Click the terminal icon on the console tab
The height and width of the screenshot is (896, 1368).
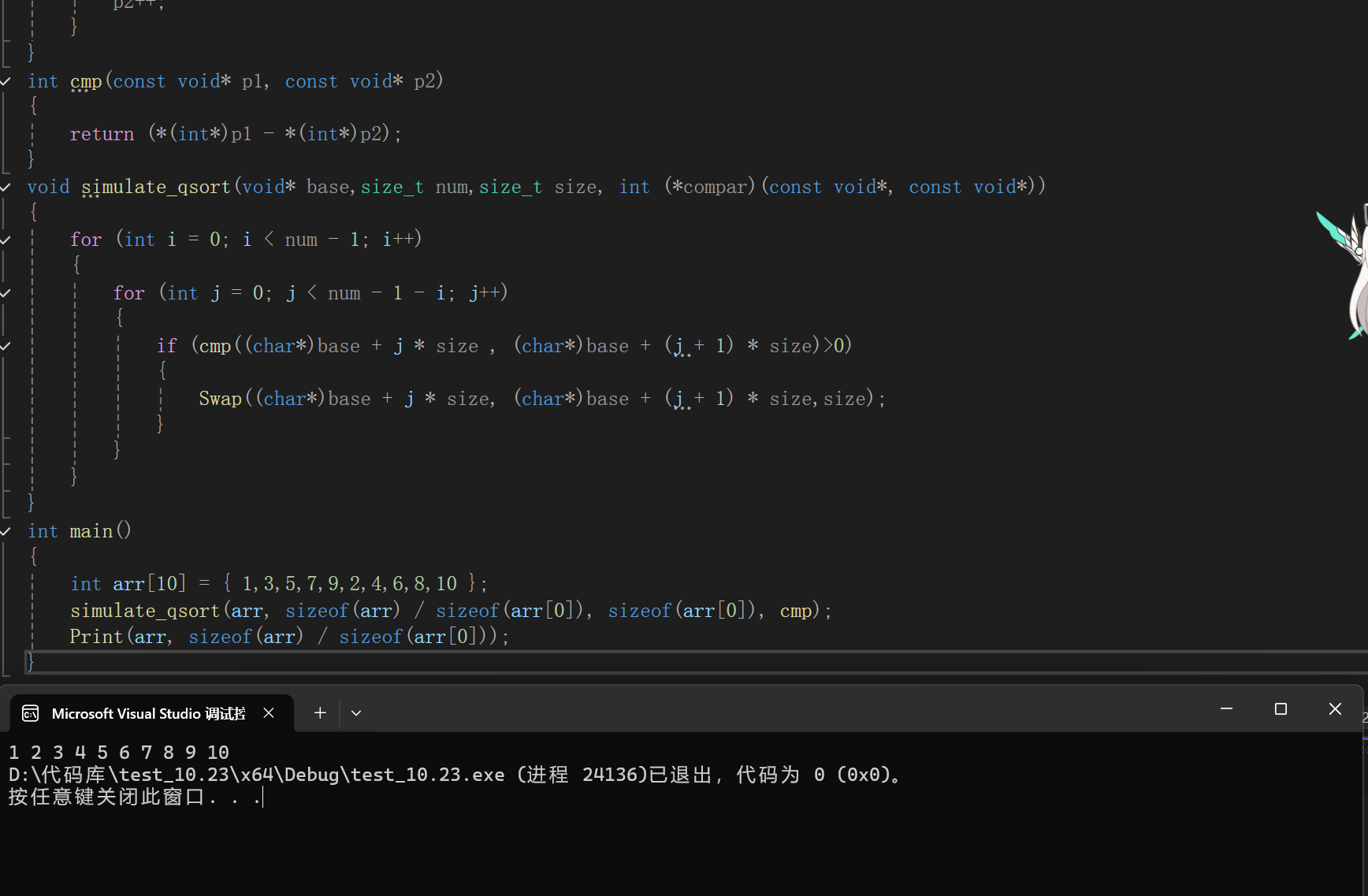point(31,714)
